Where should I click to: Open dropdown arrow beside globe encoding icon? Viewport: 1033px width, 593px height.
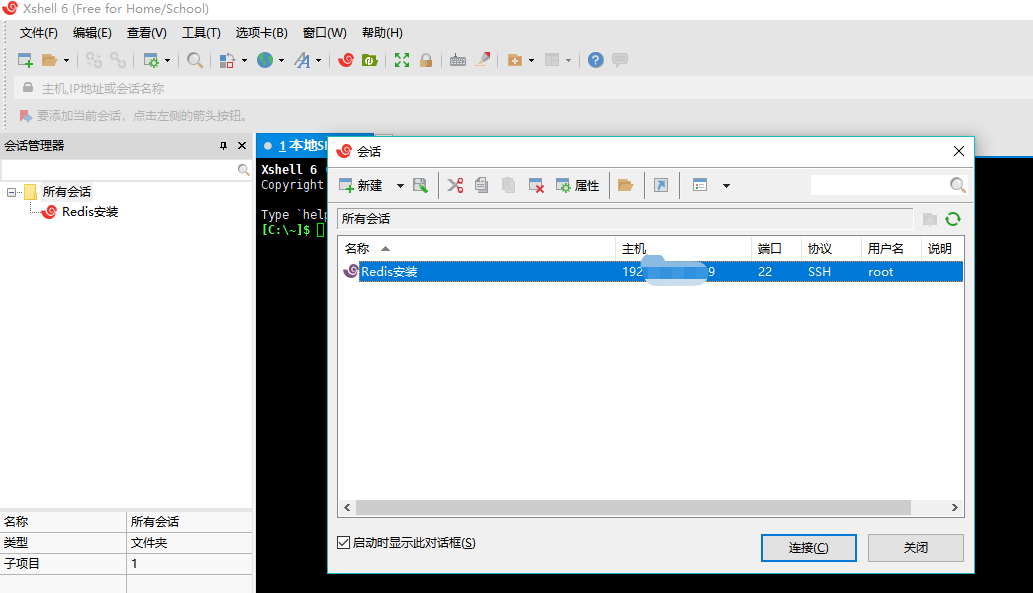281,61
